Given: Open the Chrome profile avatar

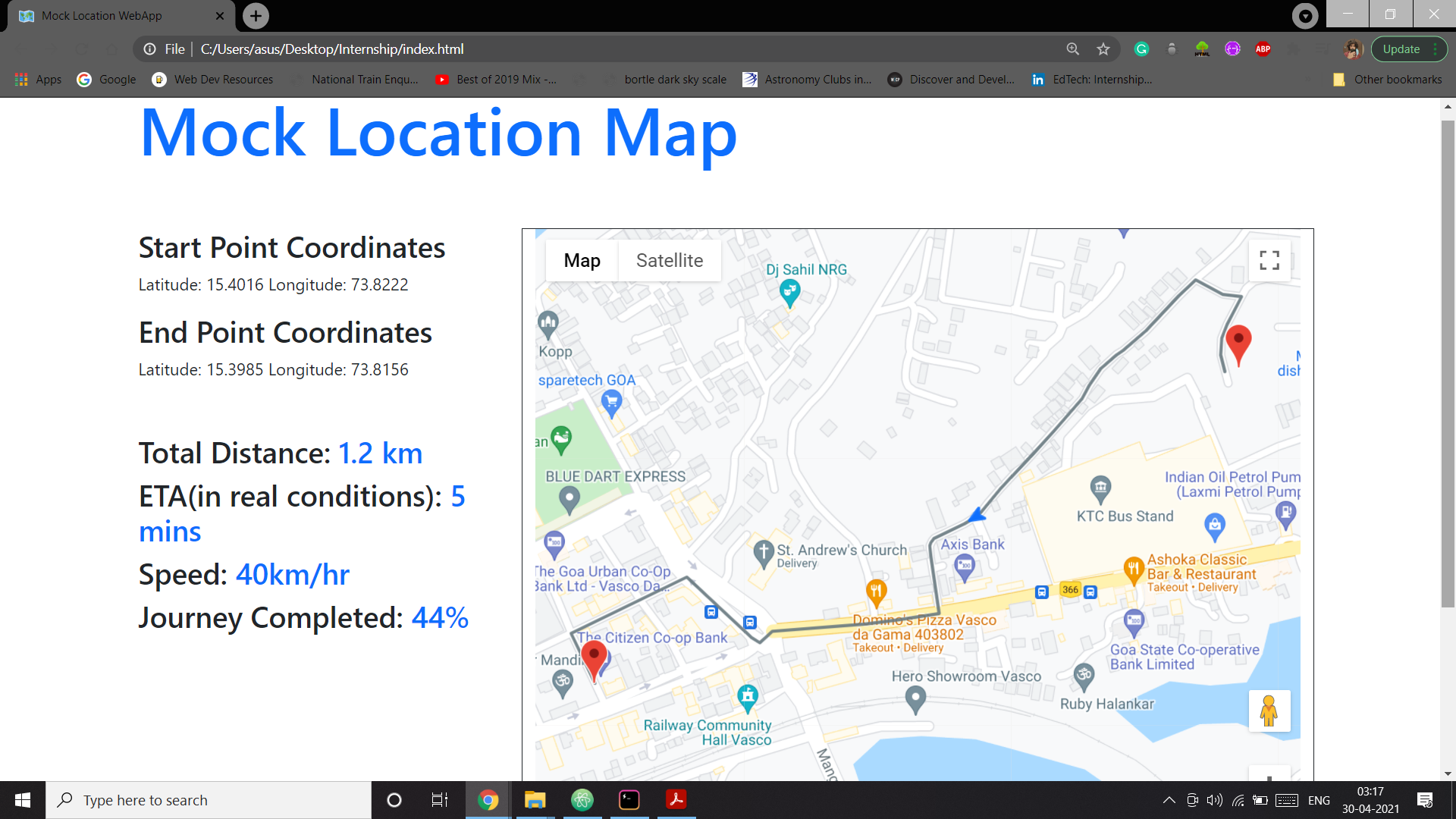Looking at the screenshot, I should pos(1354,49).
